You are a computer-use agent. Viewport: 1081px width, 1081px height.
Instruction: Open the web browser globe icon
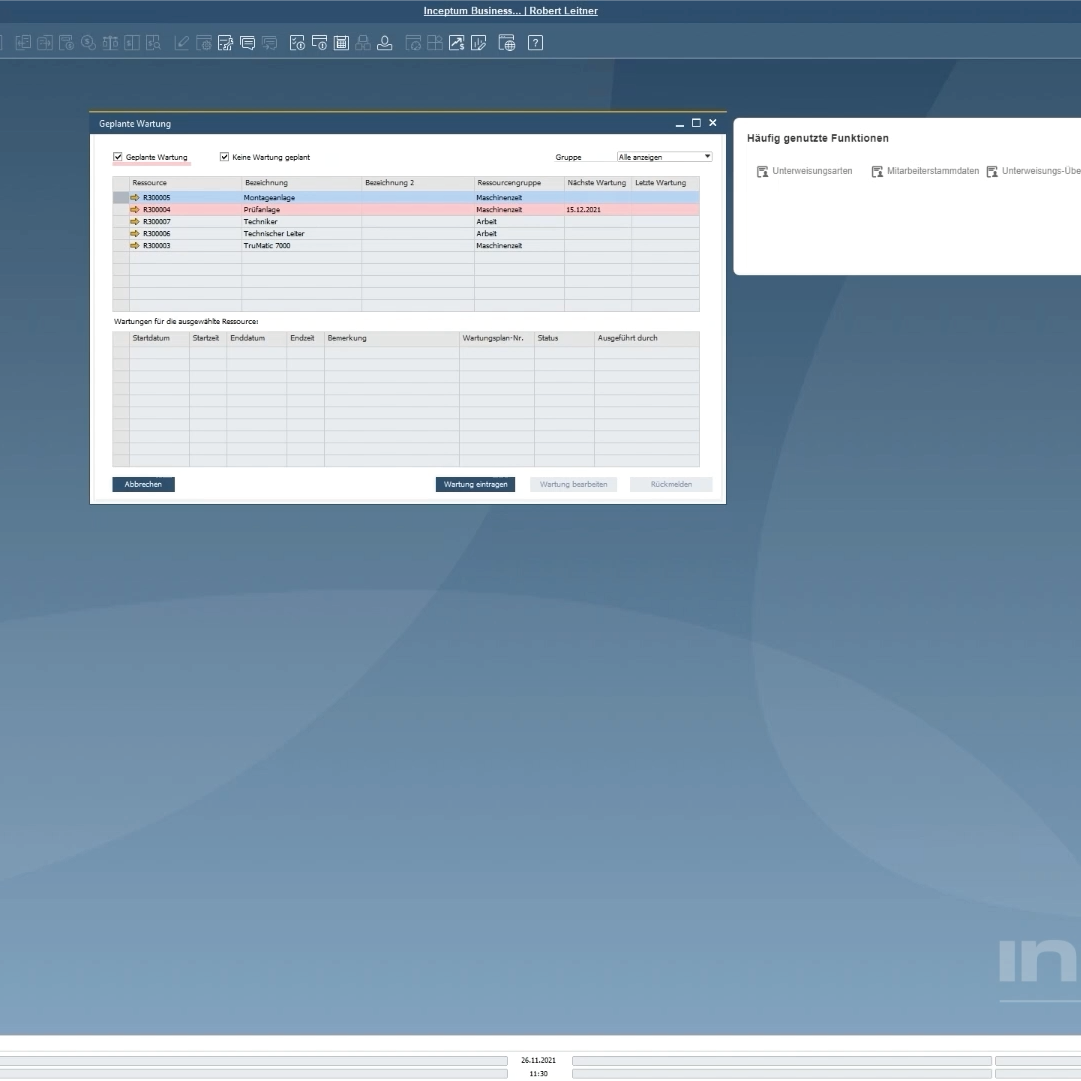507,43
